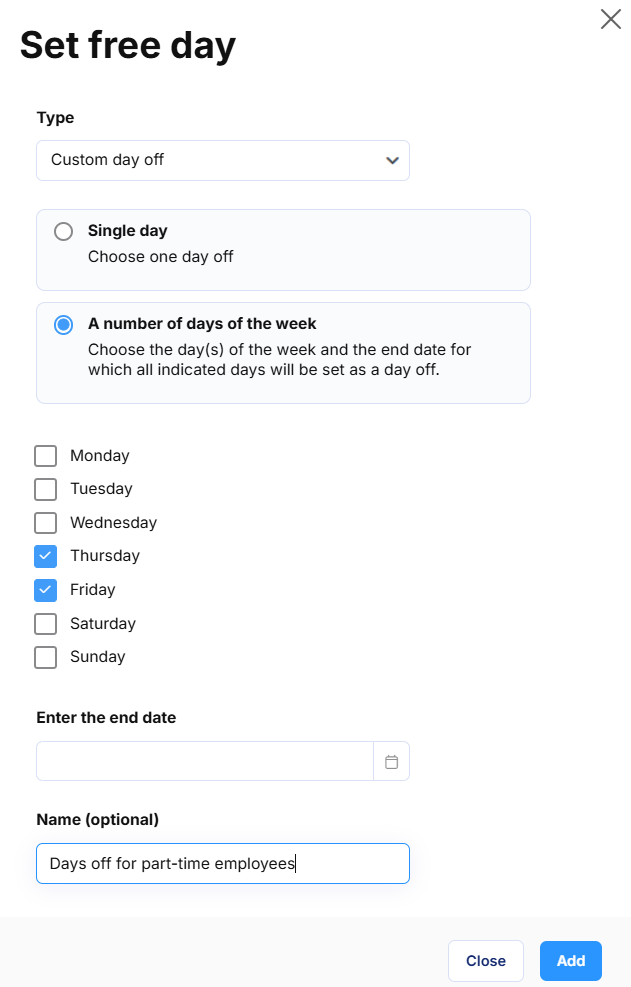Disable Friday as a day off
The image size is (631, 987).
[x=45, y=590]
